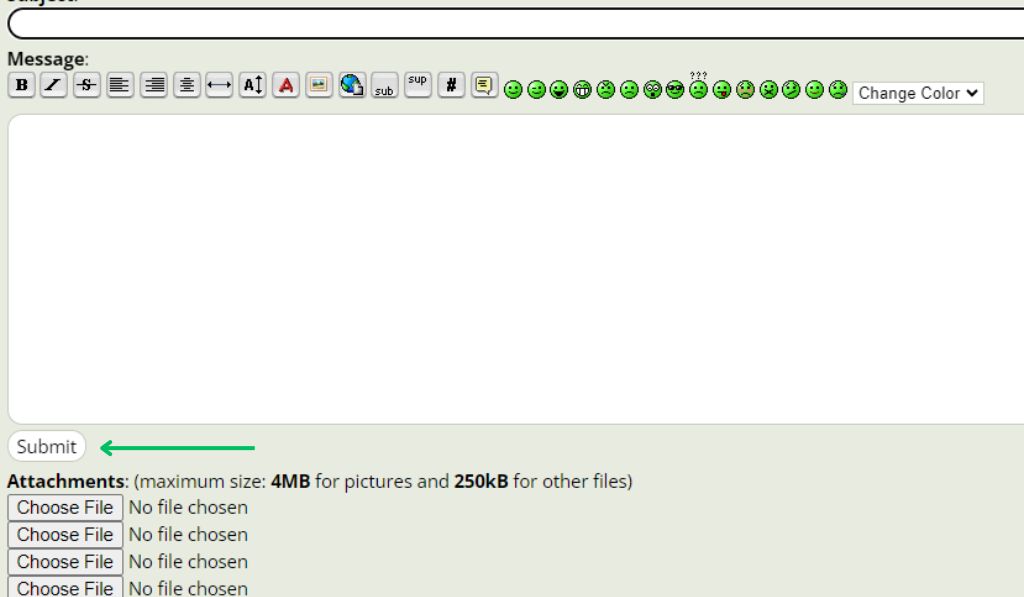
Task: Open the Change Color dropdown
Action: pos(918,93)
